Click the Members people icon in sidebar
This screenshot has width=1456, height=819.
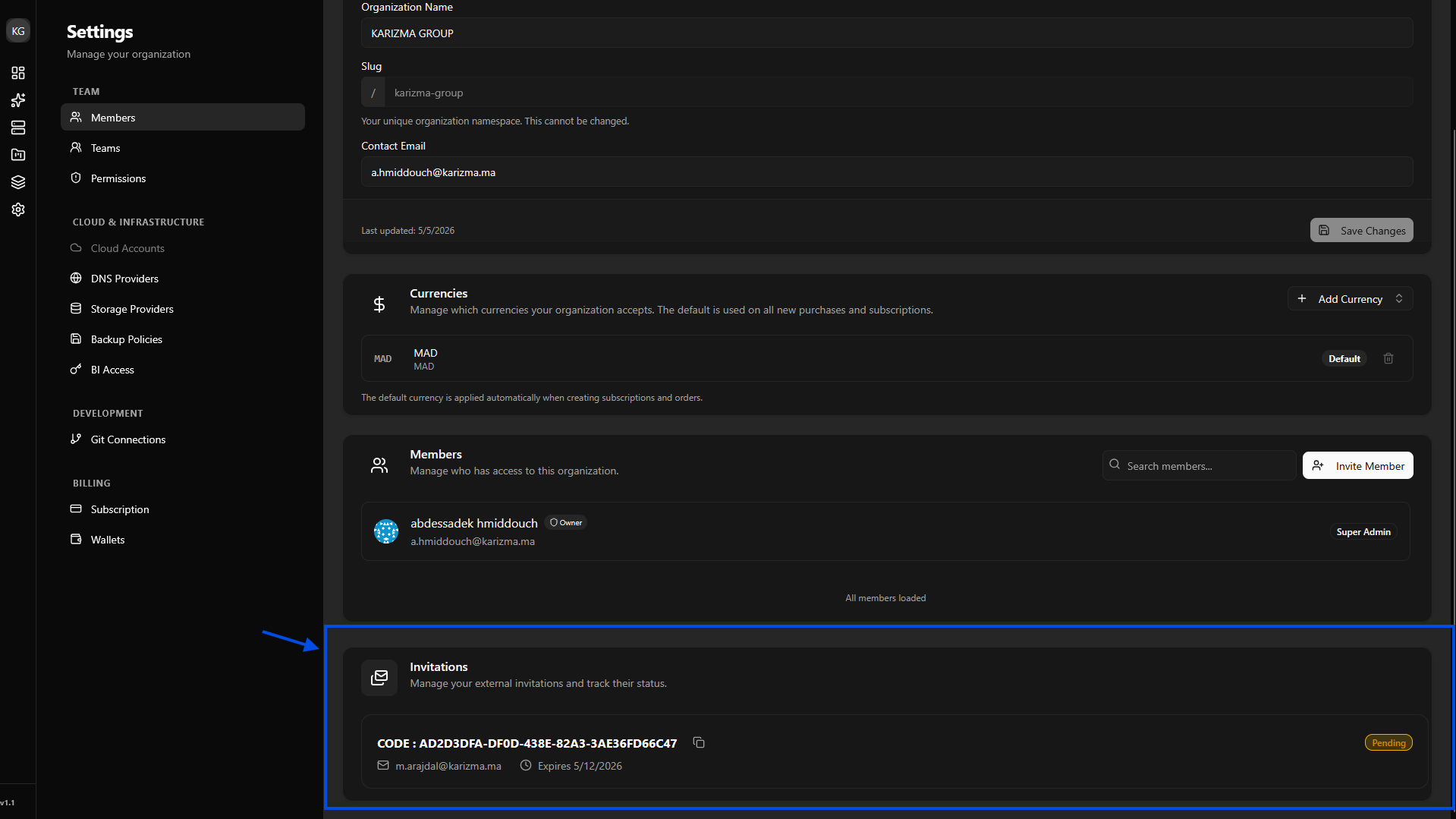tap(76, 118)
